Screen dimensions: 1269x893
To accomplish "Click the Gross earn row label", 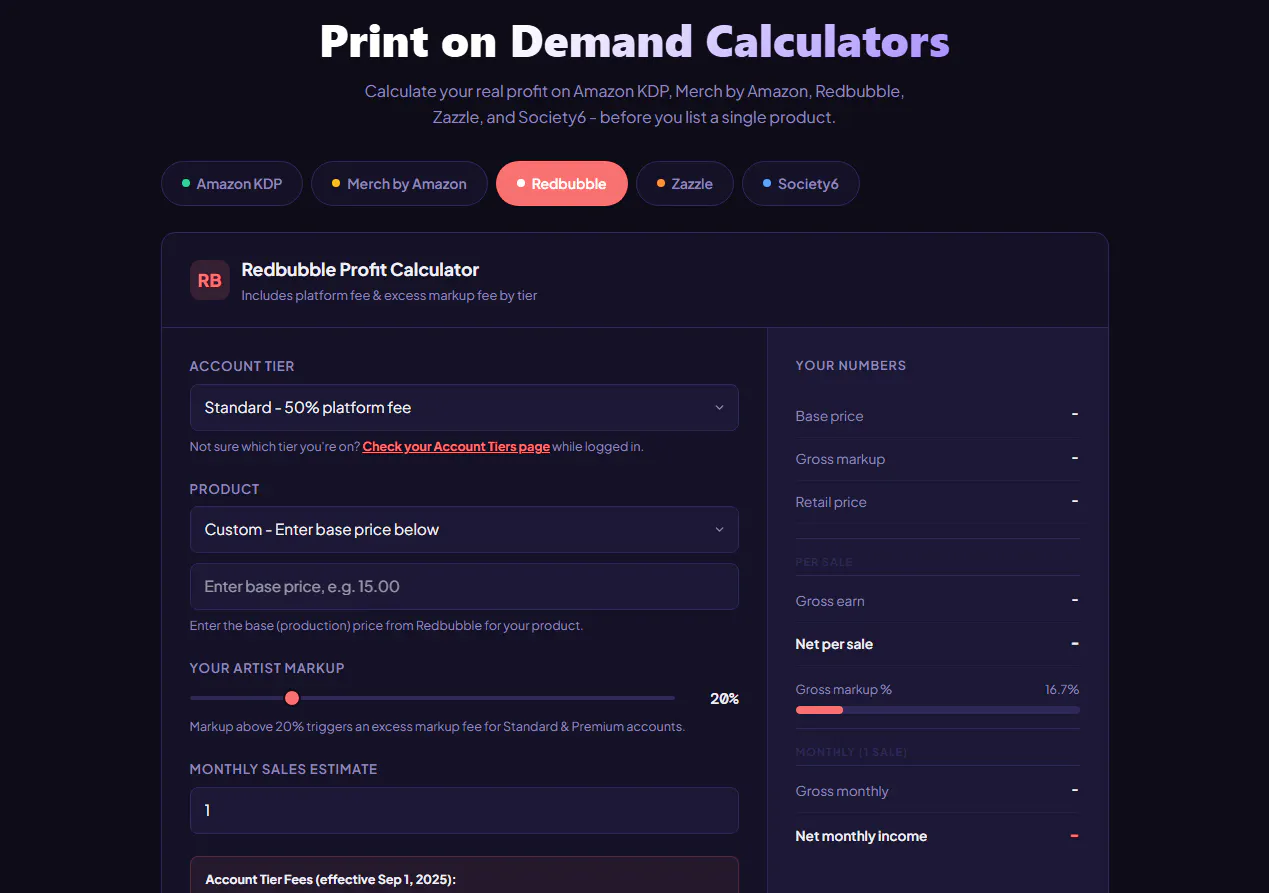I will pyautogui.click(x=830, y=601).
